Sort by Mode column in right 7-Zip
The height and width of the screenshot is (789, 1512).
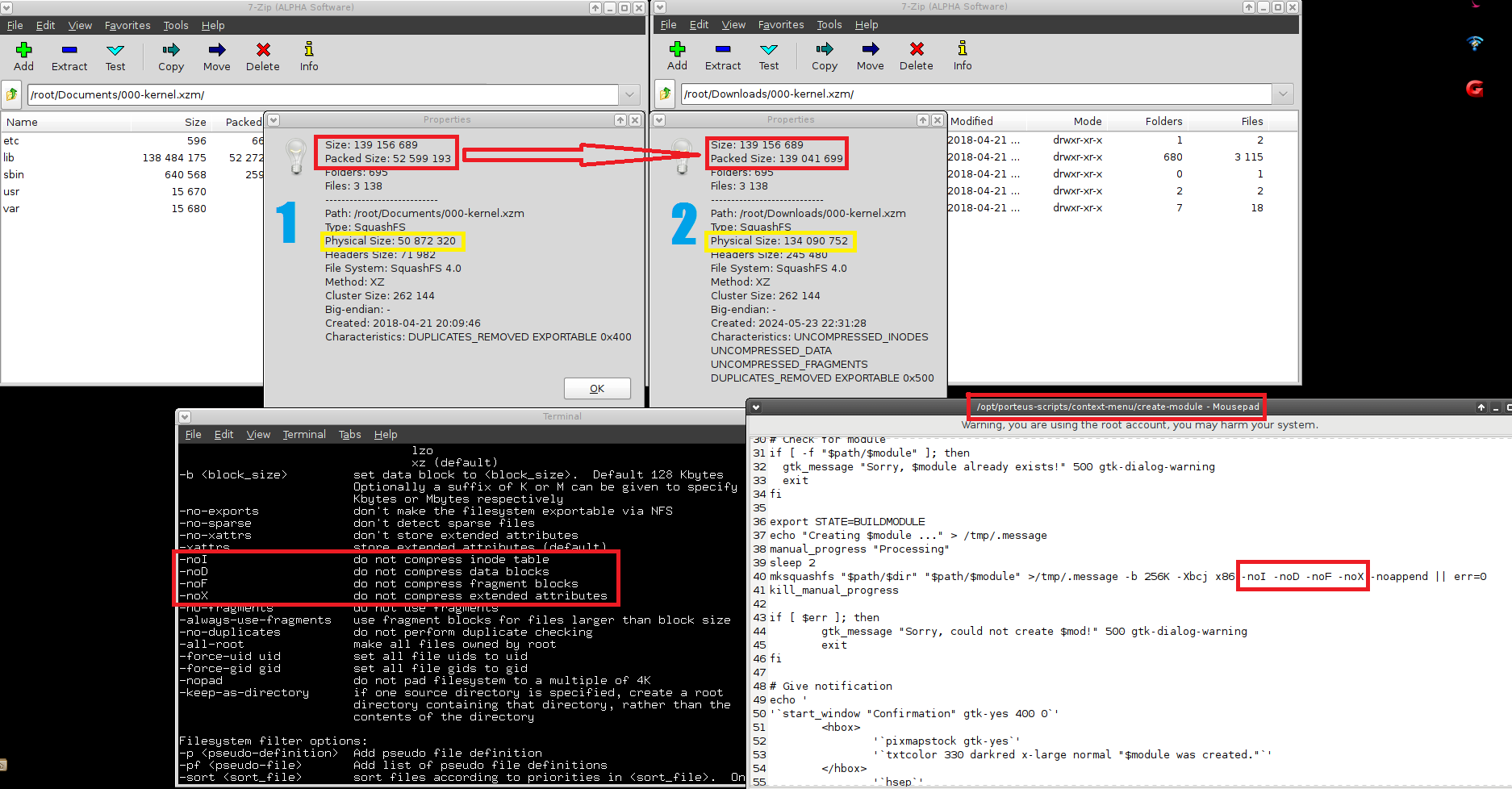[1067, 121]
